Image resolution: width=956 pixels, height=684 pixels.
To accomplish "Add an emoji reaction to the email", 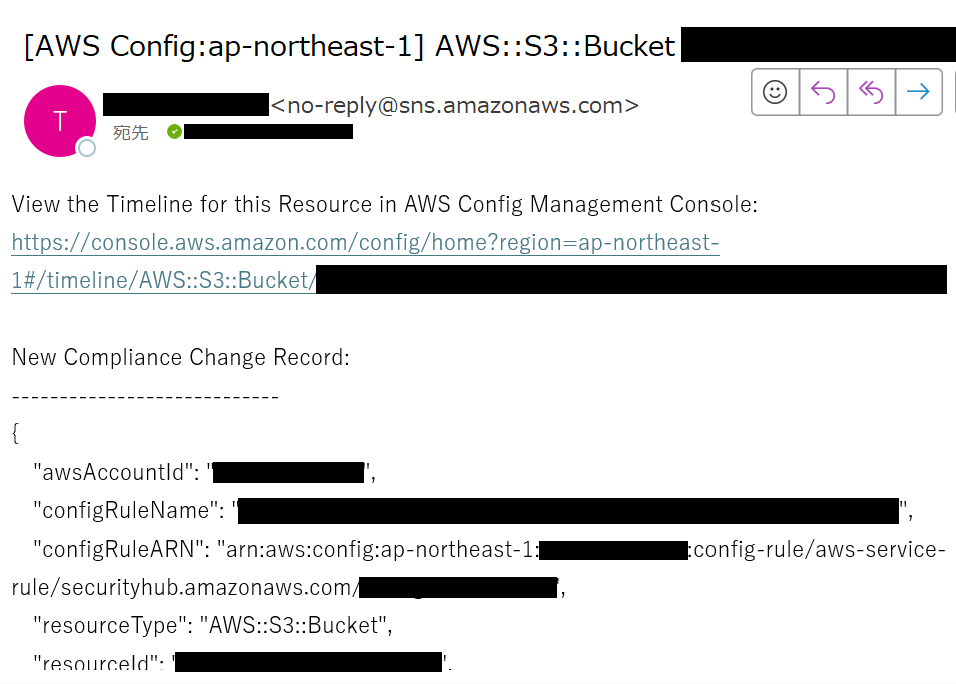I will (x=775, y=93).
